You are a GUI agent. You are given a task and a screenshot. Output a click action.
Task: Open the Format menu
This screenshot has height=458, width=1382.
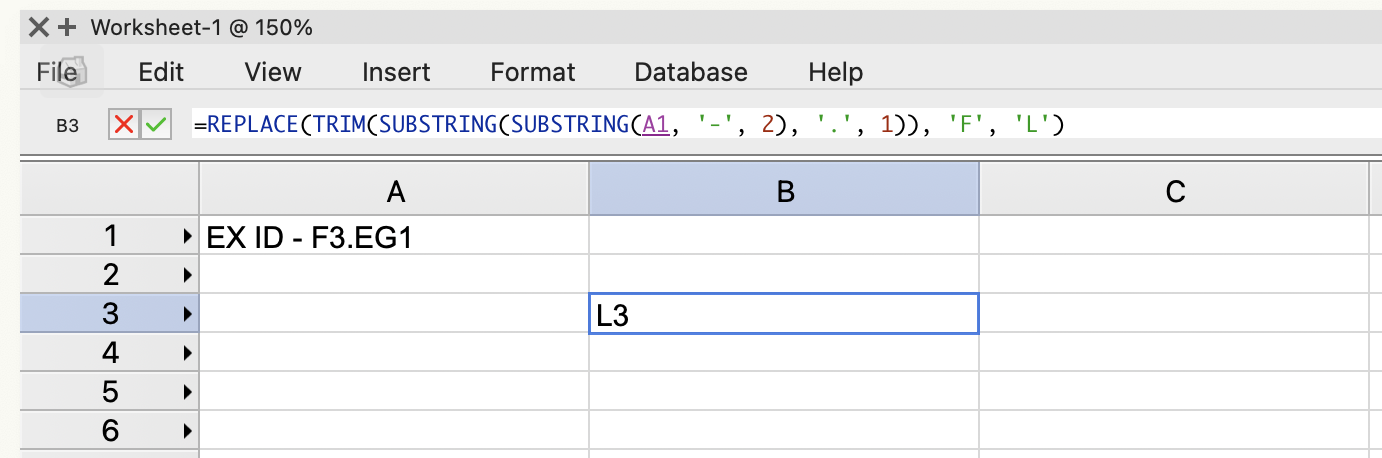tap(533, 72)
